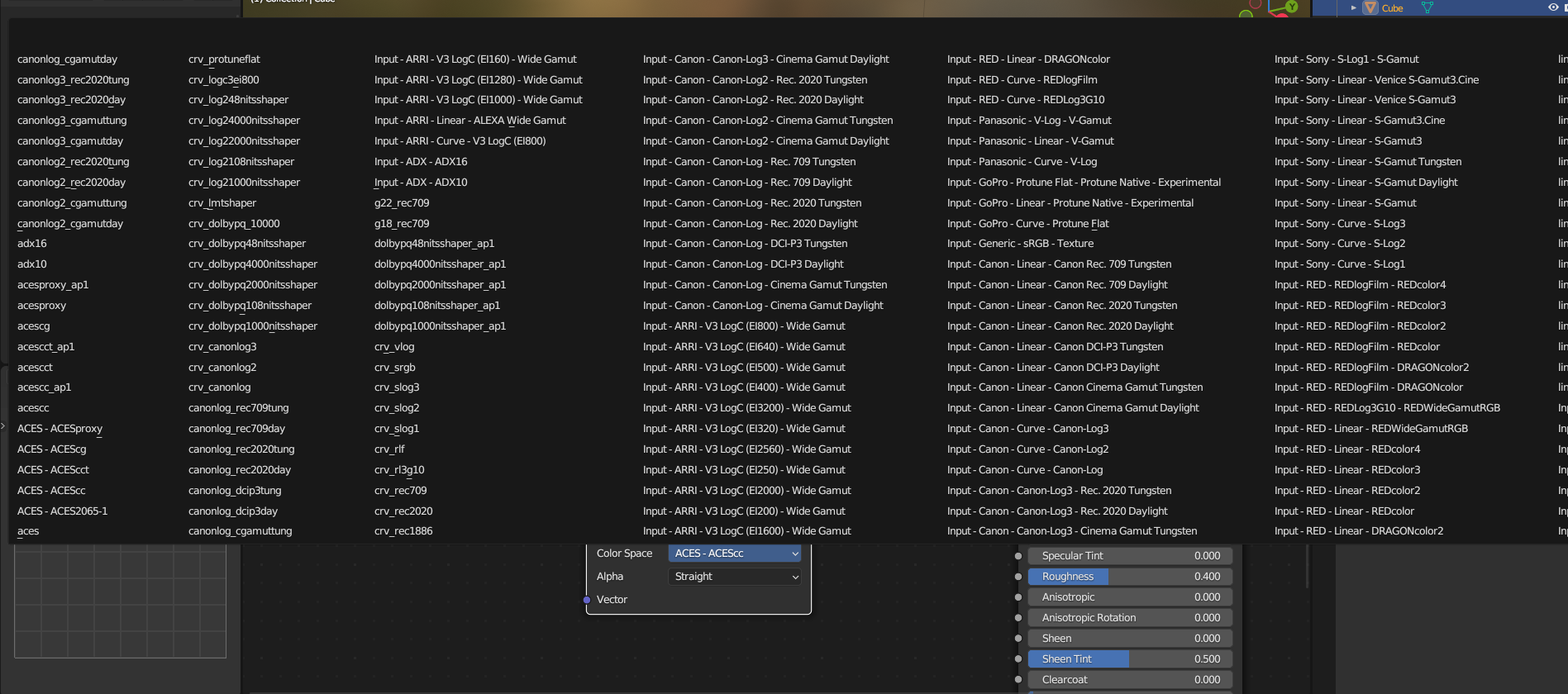This screenshot has height=694, width=1568.
Task: Select Input - RED - Linear - DRAGONcolor2
Action: (x=1359, y=531)
